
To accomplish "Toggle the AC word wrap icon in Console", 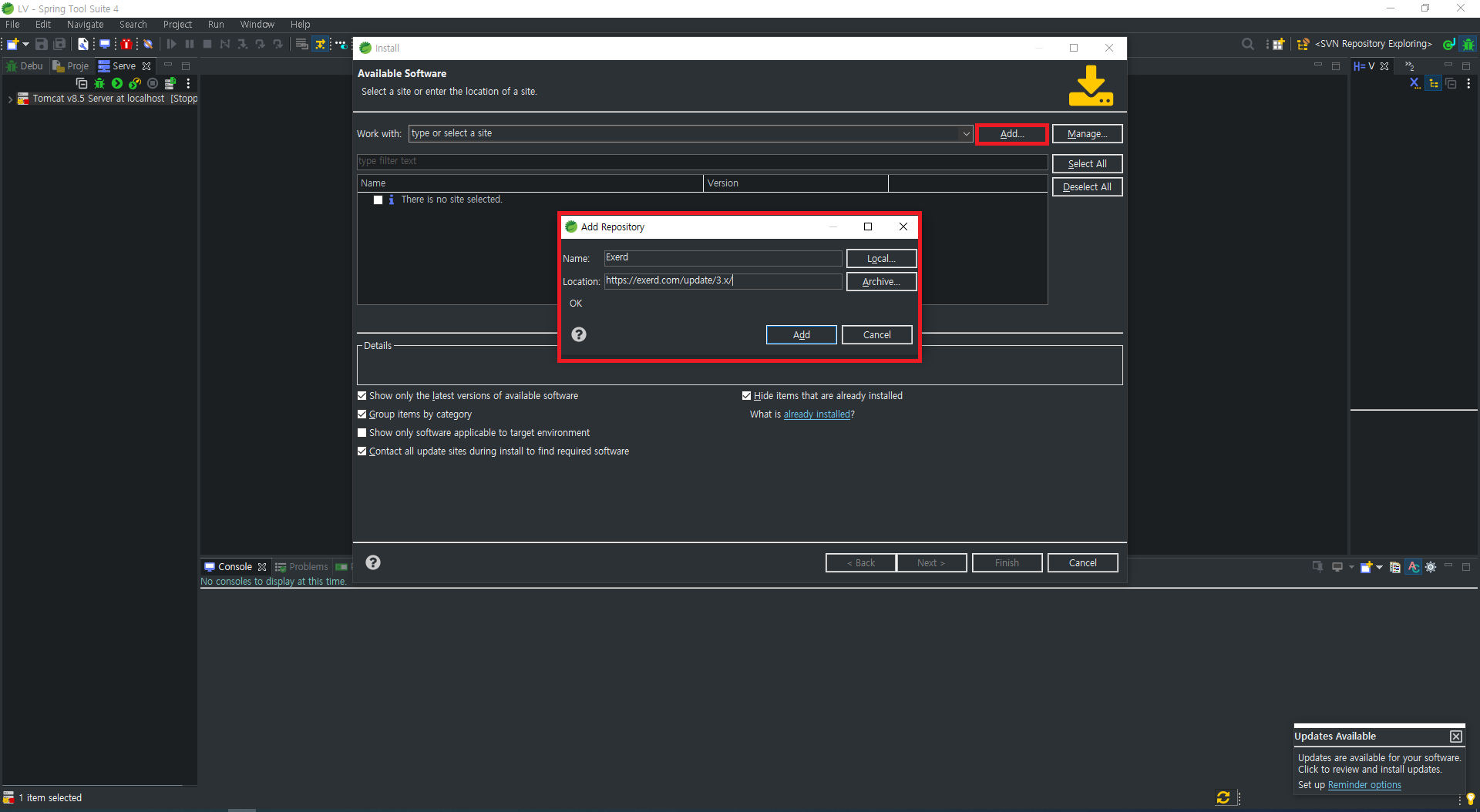I will pos(1413,567).
